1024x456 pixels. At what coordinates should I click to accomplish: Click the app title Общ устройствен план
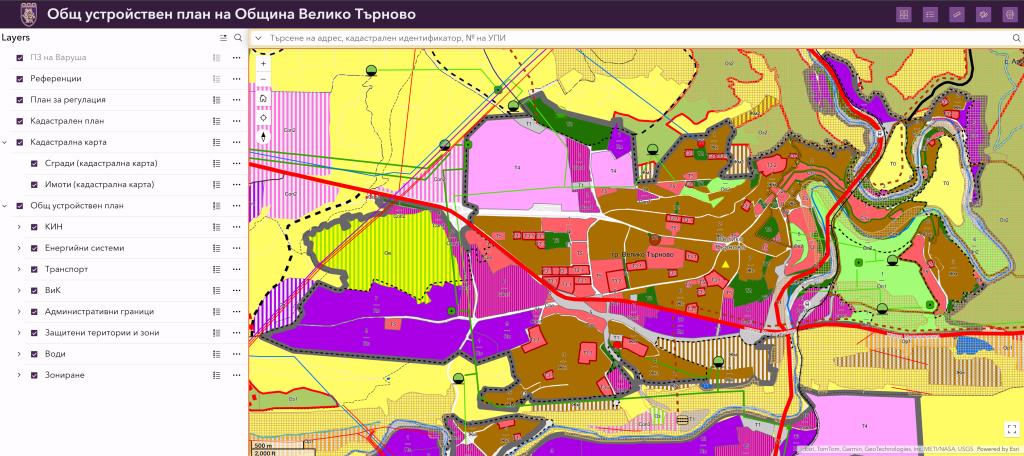click(231, 14)
